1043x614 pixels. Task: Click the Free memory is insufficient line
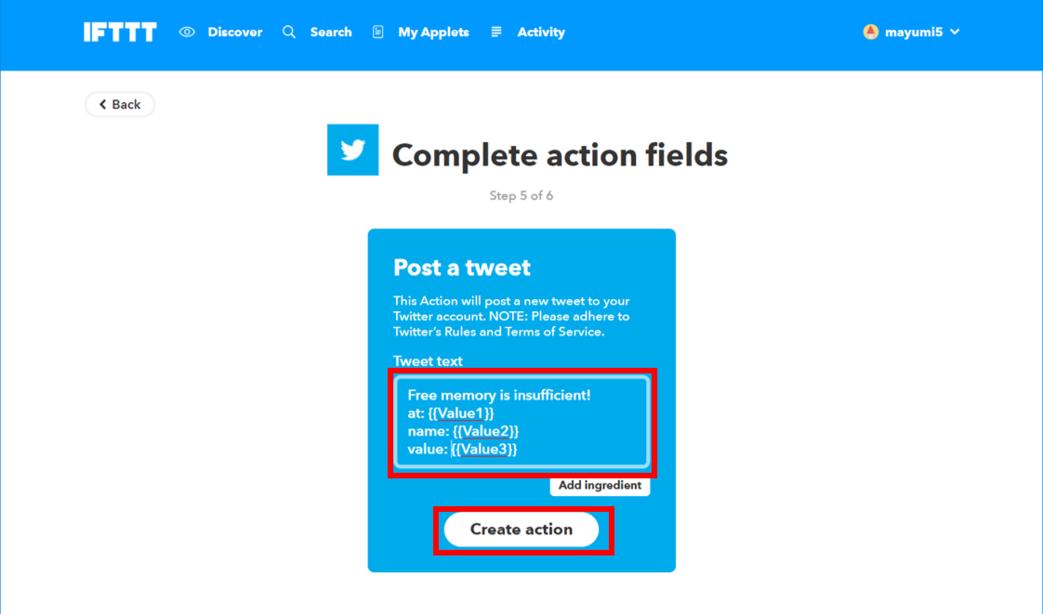click(499, 395)
